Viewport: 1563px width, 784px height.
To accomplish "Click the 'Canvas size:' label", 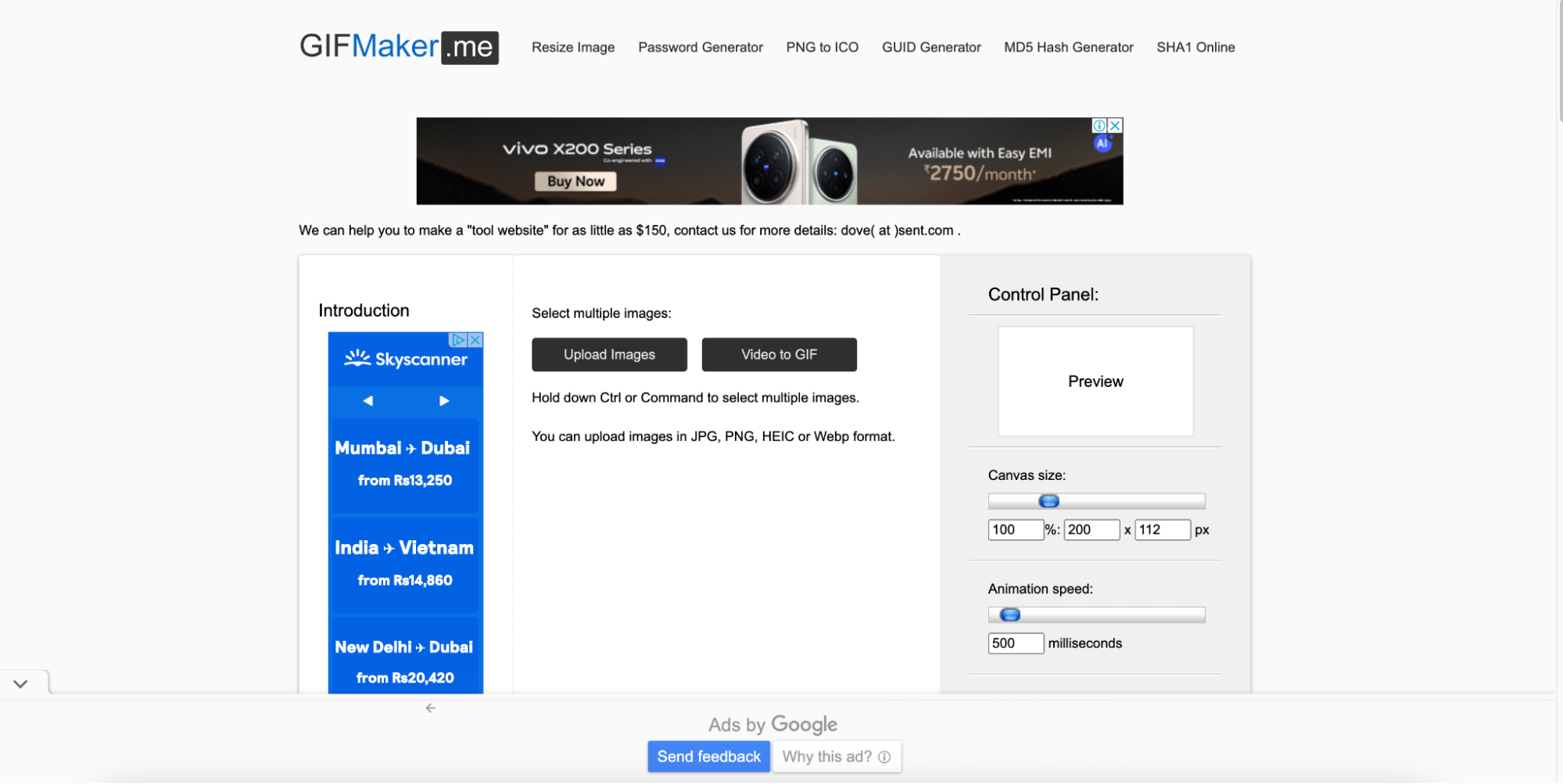I will 1027,475.
